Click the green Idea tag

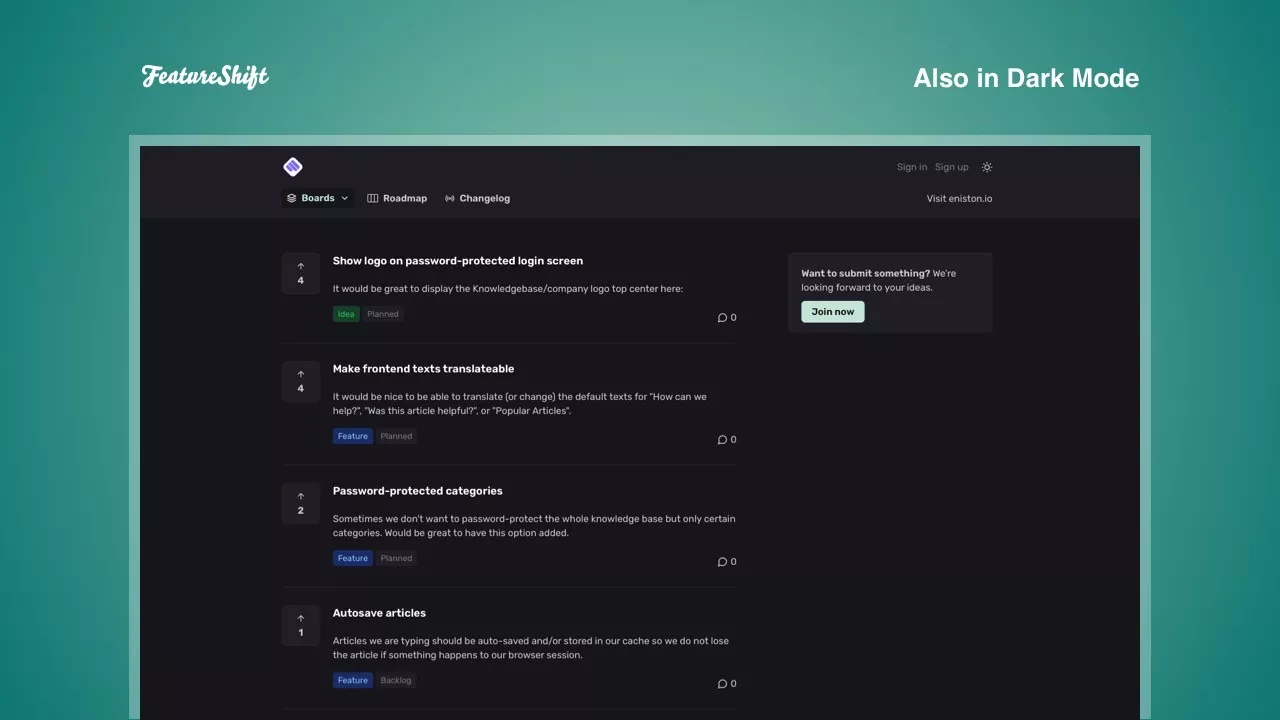pos(346,314)
